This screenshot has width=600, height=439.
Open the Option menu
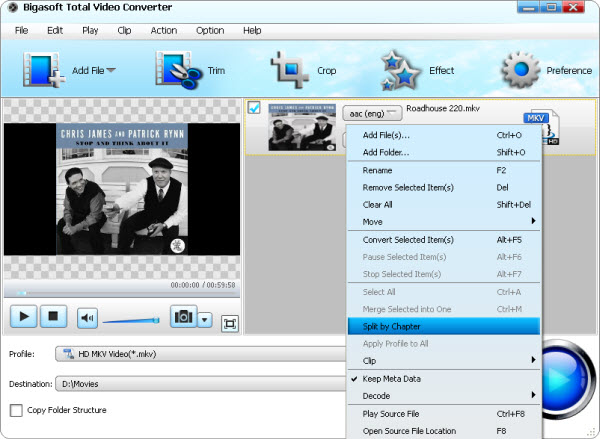(x=210, y=30)
